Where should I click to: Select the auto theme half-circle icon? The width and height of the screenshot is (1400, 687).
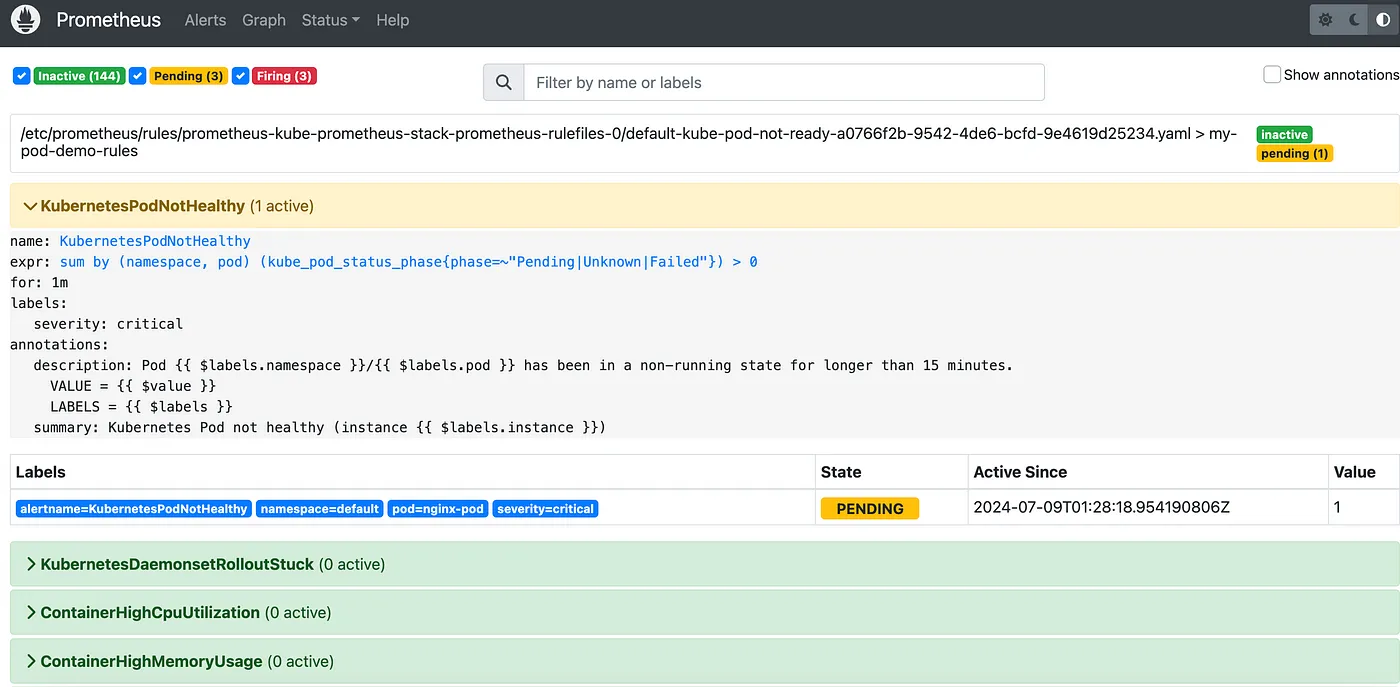(1383, 20)
